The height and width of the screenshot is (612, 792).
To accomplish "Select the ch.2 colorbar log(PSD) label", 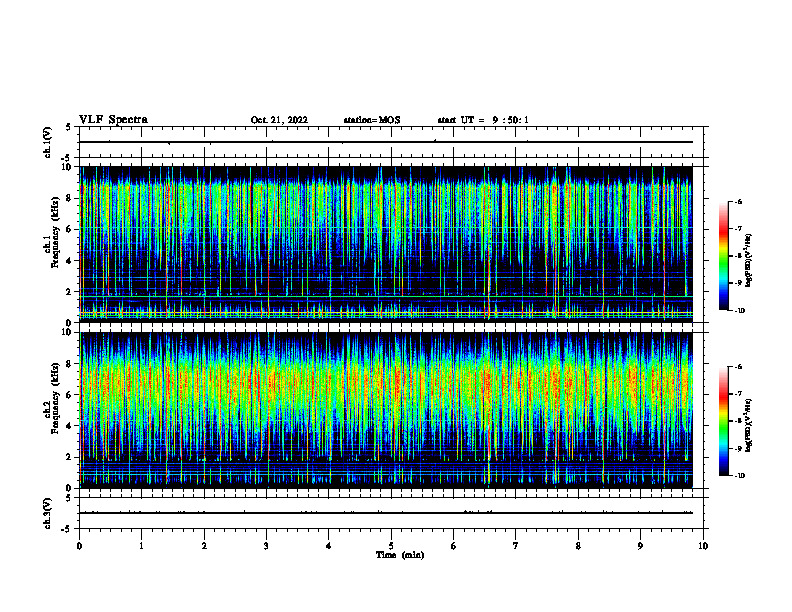I will [x=749, y=426].
